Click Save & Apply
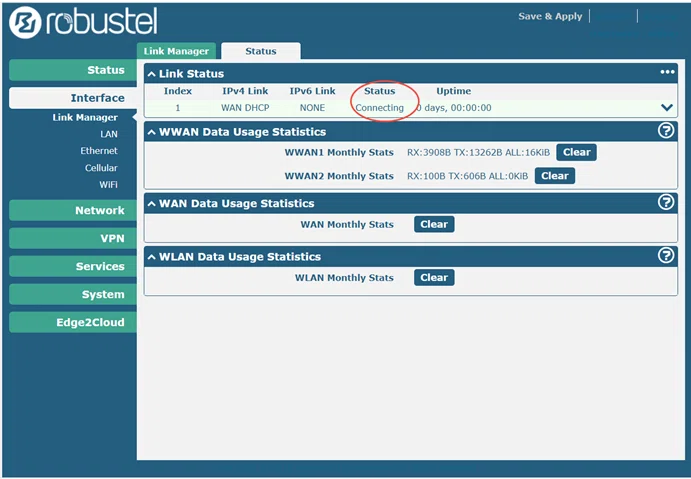This screenshot has height=479, width=691. coord(550,17)
